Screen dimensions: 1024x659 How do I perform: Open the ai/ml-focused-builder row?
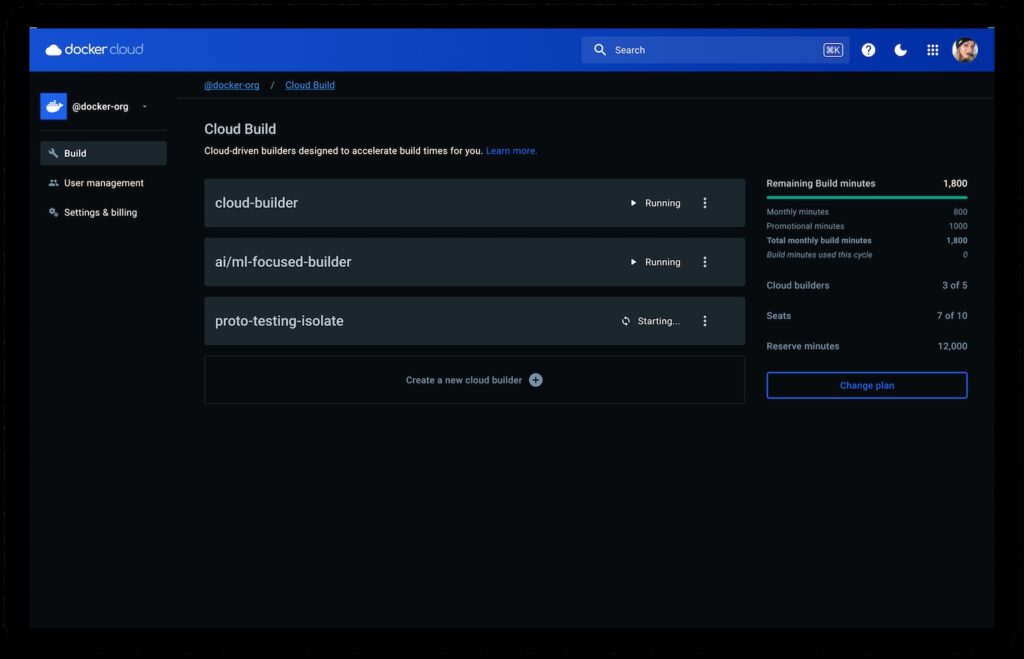coord(474,262)
